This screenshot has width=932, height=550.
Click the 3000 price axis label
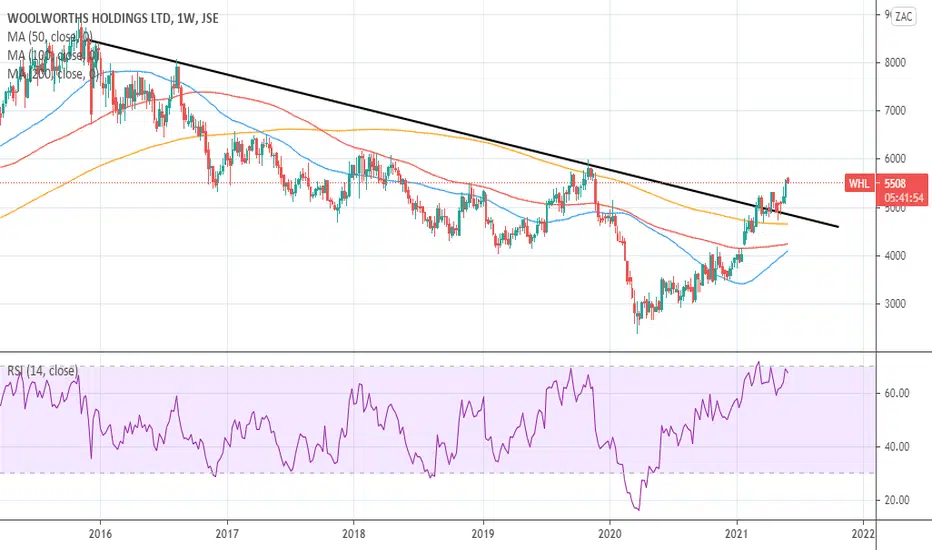[895, 304]
